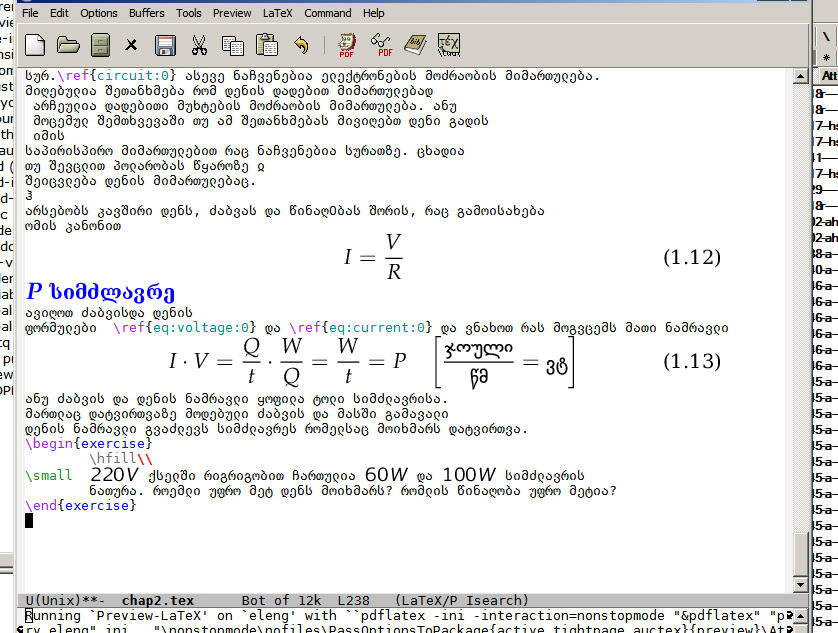This screenshot has height=633, width=838.
Task: Paste from the clipboard icon
Action: [x=266, y=45]
